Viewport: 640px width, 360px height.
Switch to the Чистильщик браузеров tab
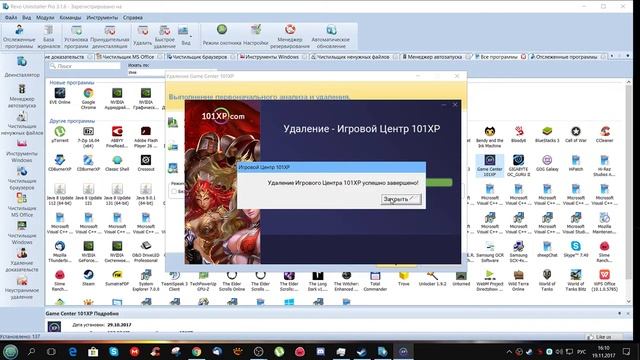coord(199,57)
